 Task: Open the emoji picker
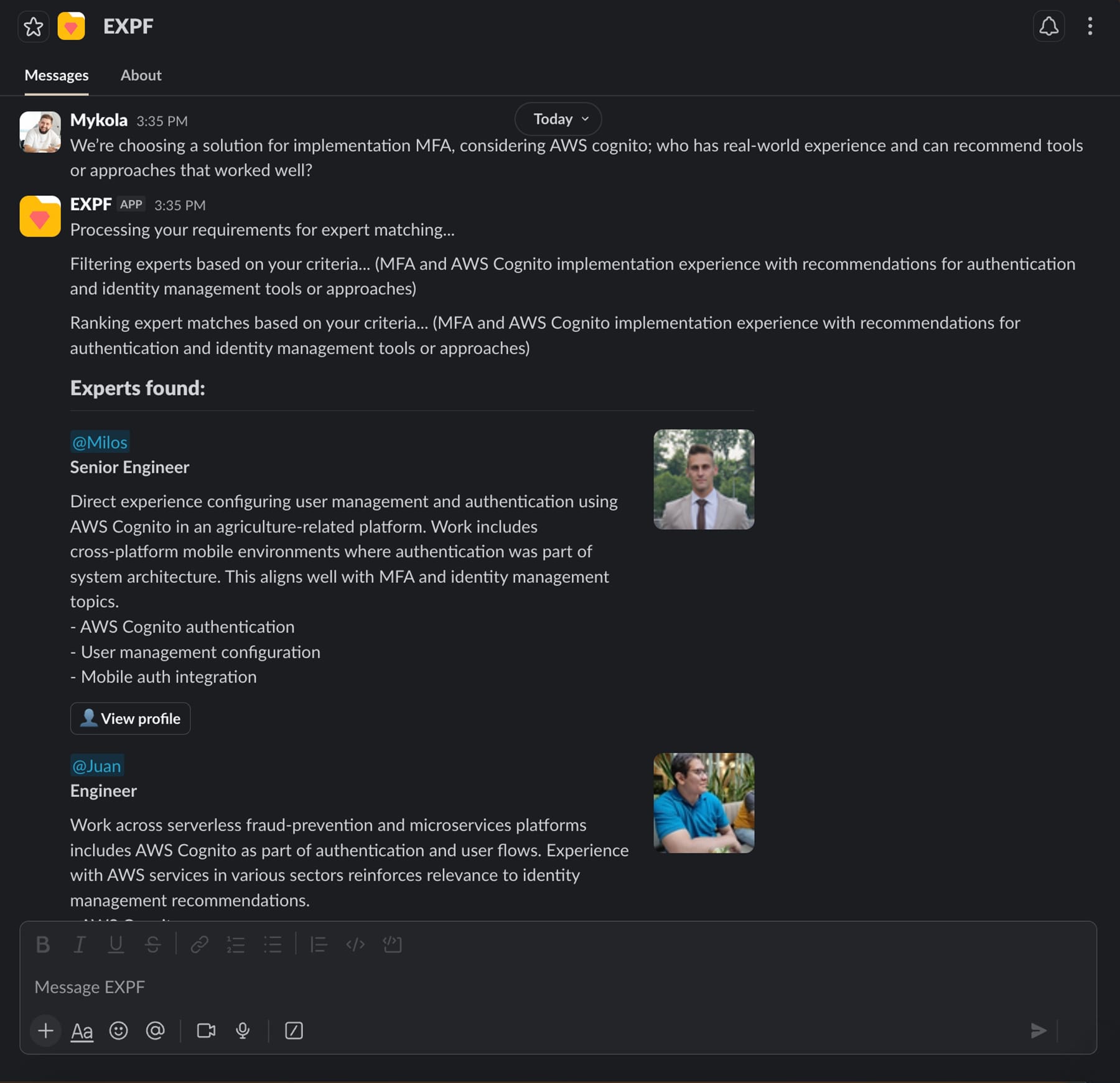(x=119, y=1031)
